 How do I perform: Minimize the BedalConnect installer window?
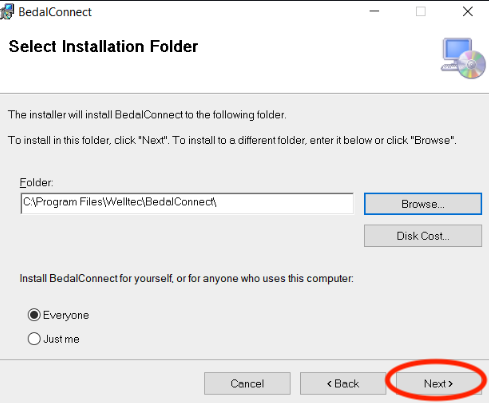coord(374,11)
